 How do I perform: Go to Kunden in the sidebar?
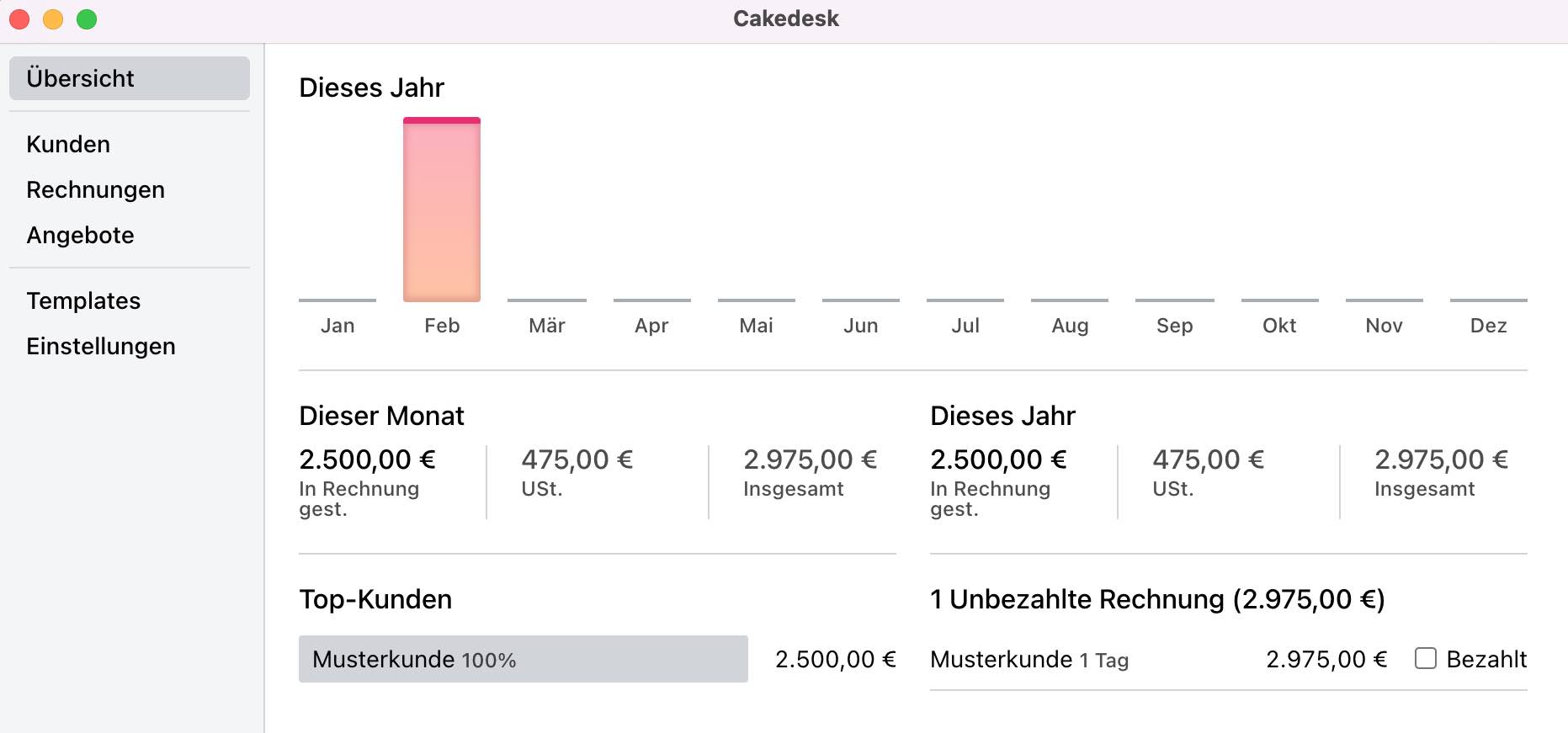tap(68, 144)
